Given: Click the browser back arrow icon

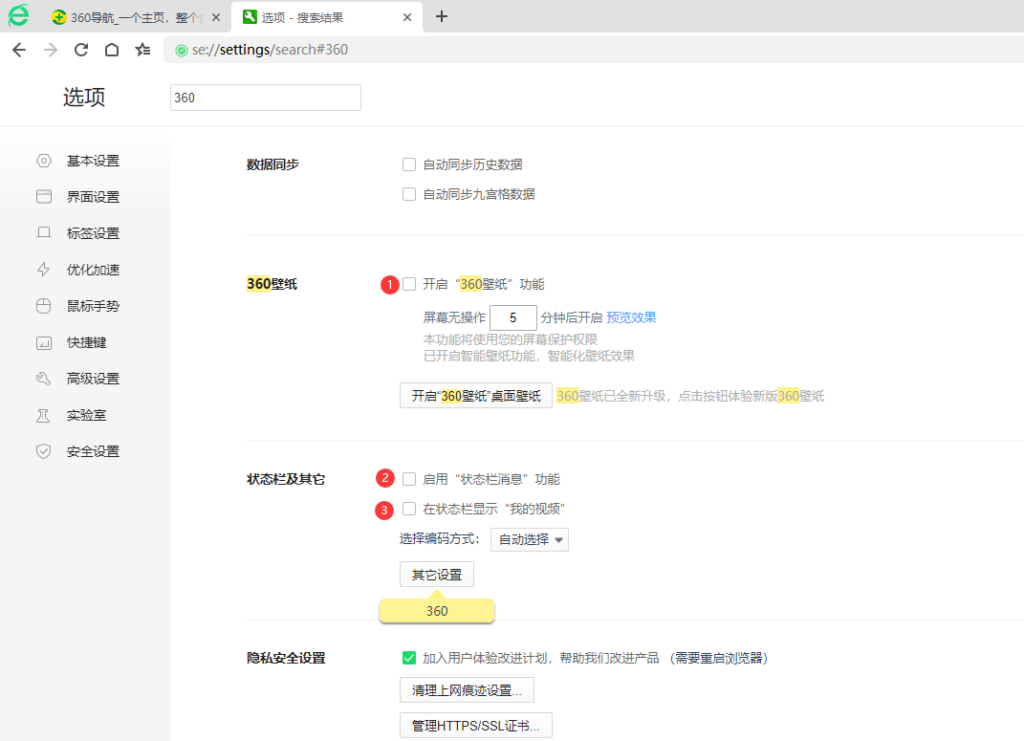Looking at the screenshot, I should 19,50.
